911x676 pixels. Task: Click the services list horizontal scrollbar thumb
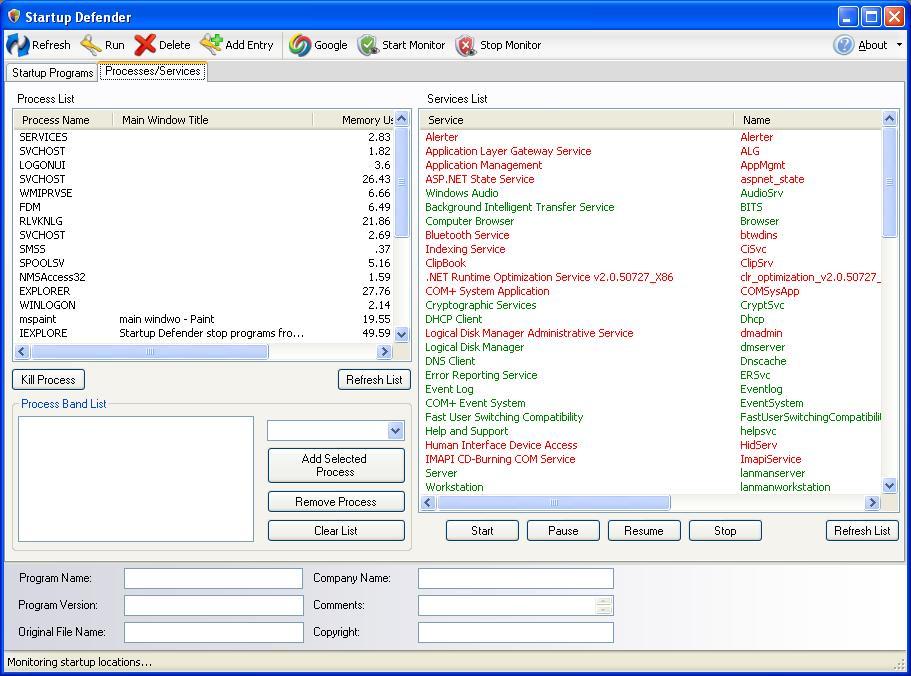(x=554, y=502)
